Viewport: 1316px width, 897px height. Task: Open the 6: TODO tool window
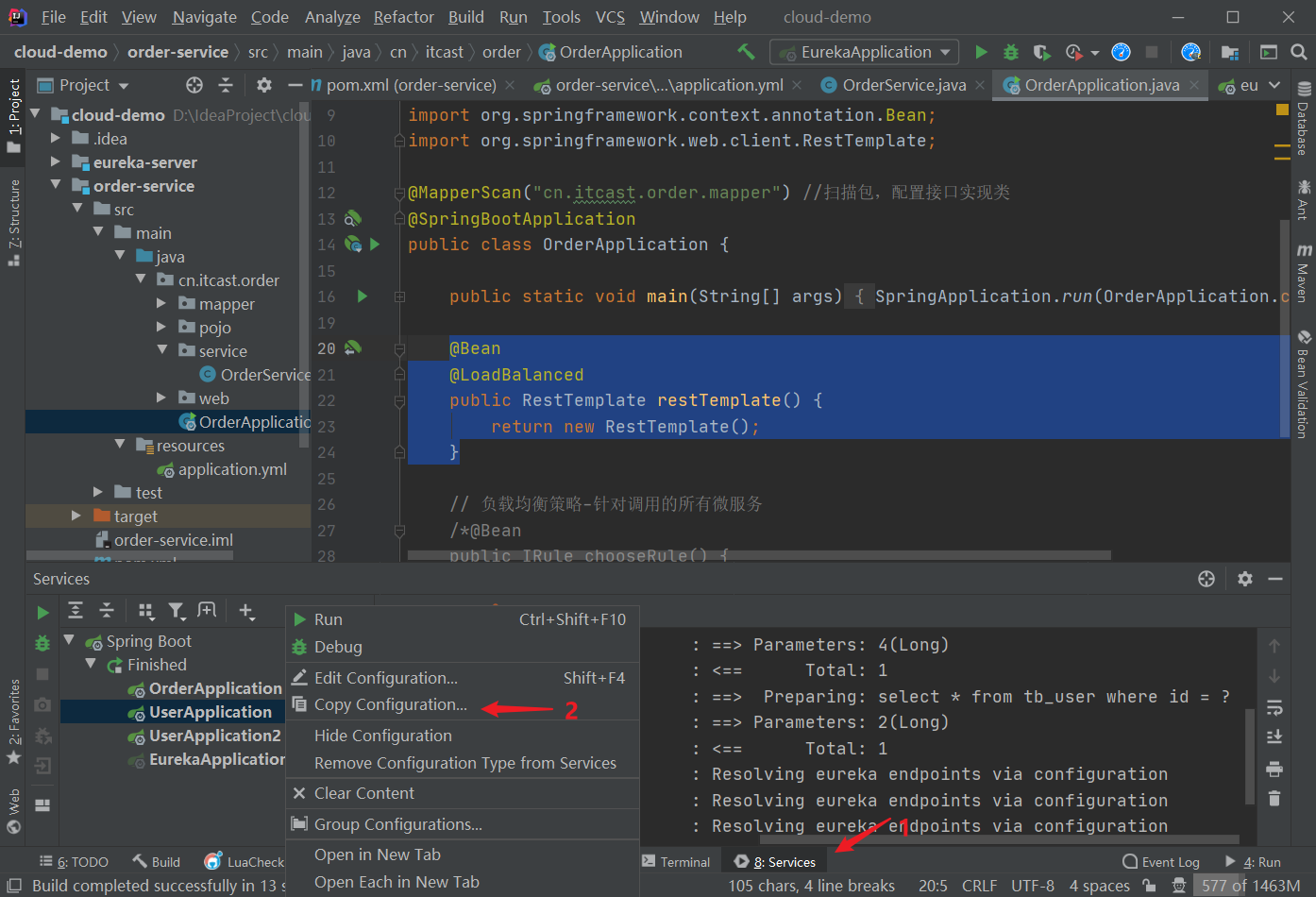tap(74, 862)
